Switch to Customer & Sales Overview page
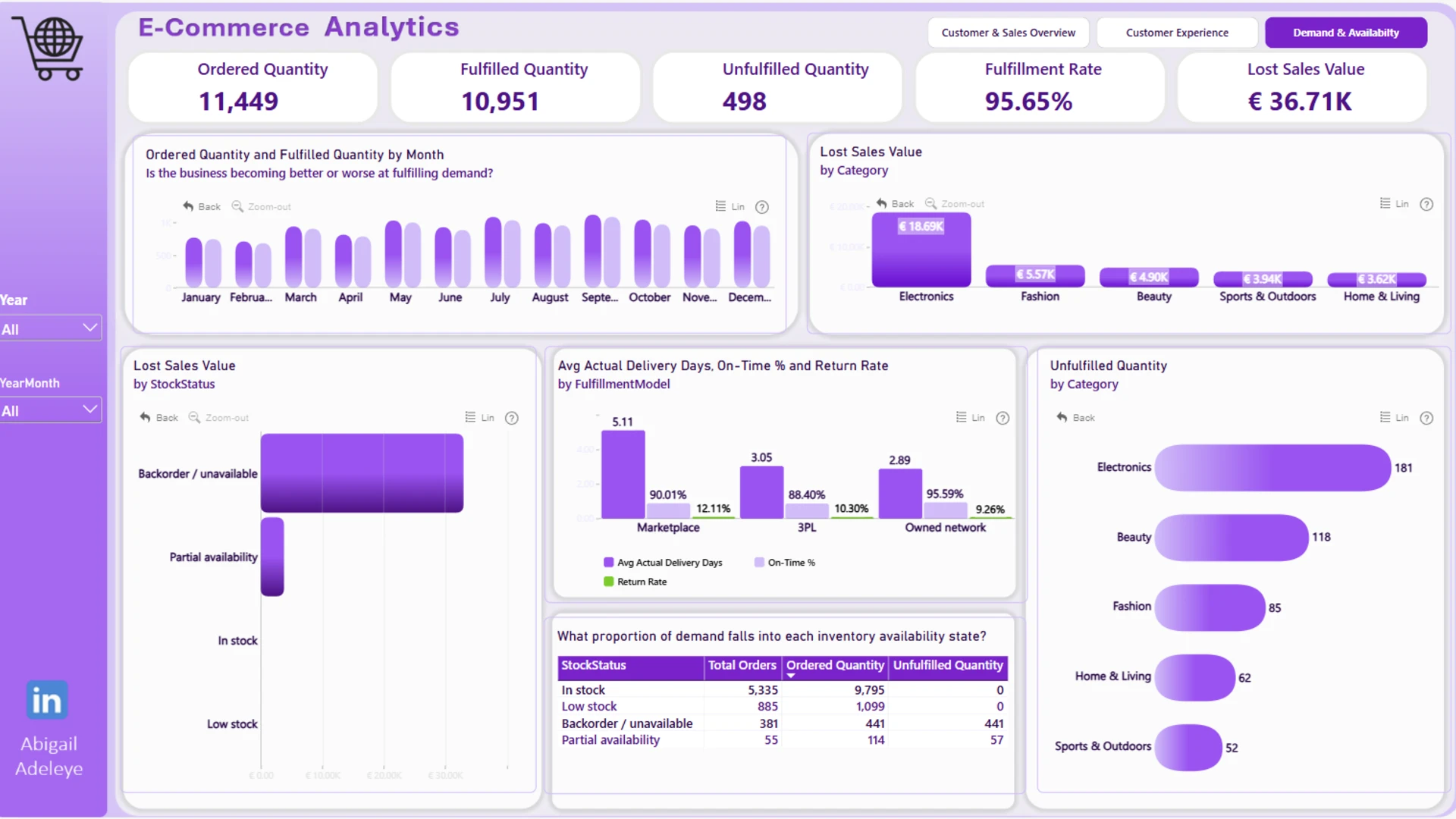Image resolution: width=1456 pixels, height=819 pixels. coord(1008,33)
